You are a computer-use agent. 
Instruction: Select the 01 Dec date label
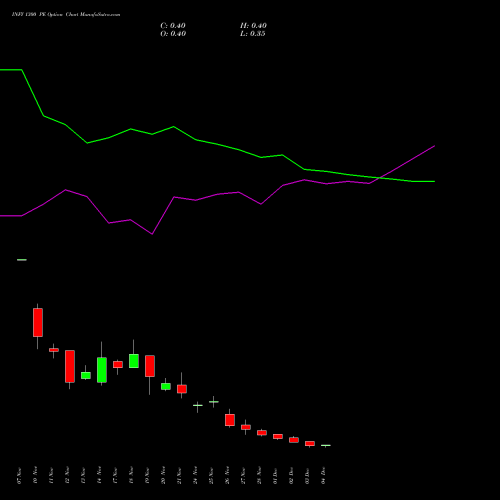pos(275,476)
